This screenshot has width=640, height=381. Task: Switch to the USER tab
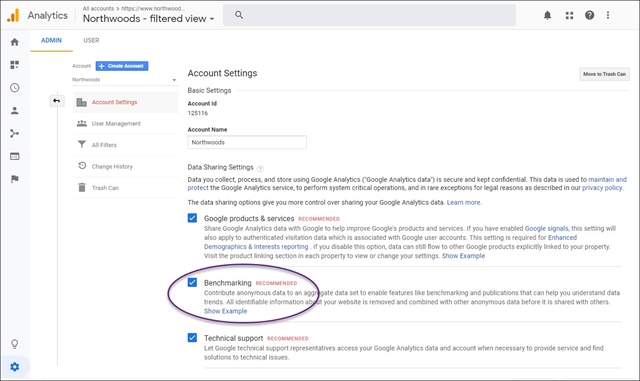91,40
